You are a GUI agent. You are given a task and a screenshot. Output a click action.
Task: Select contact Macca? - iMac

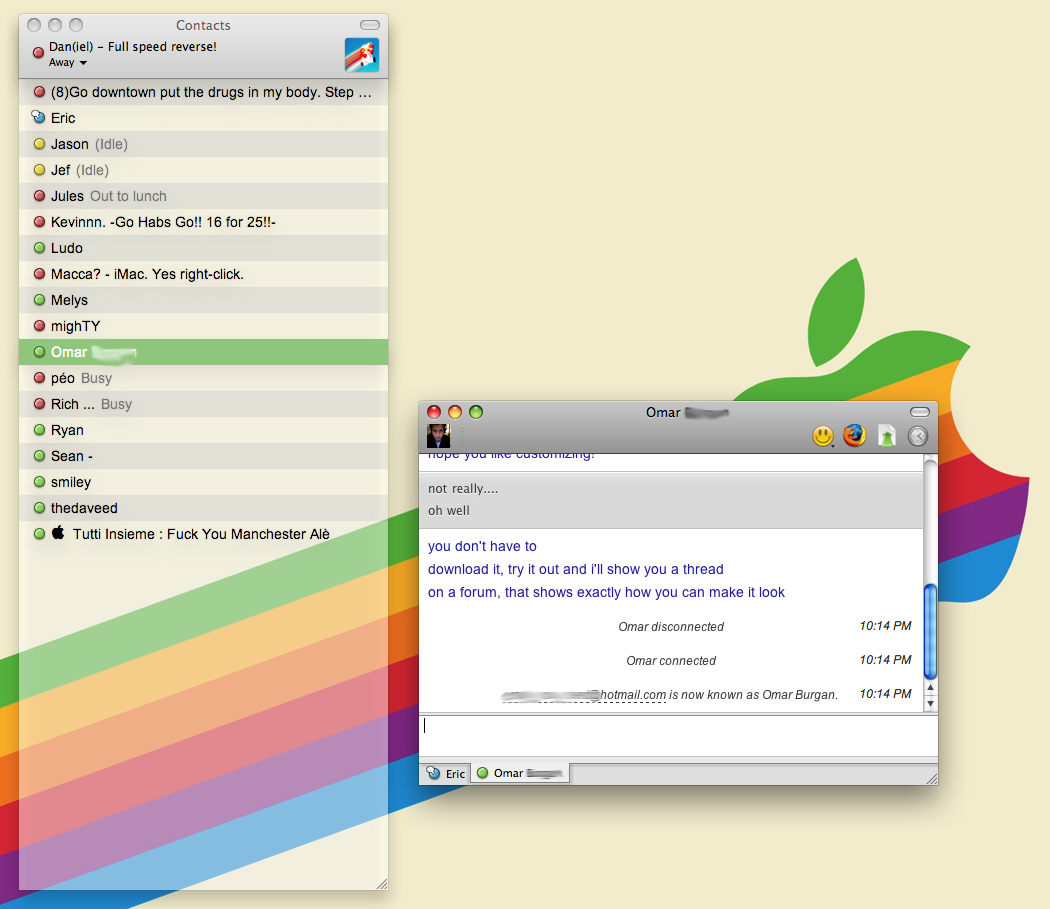coord(204,274)
